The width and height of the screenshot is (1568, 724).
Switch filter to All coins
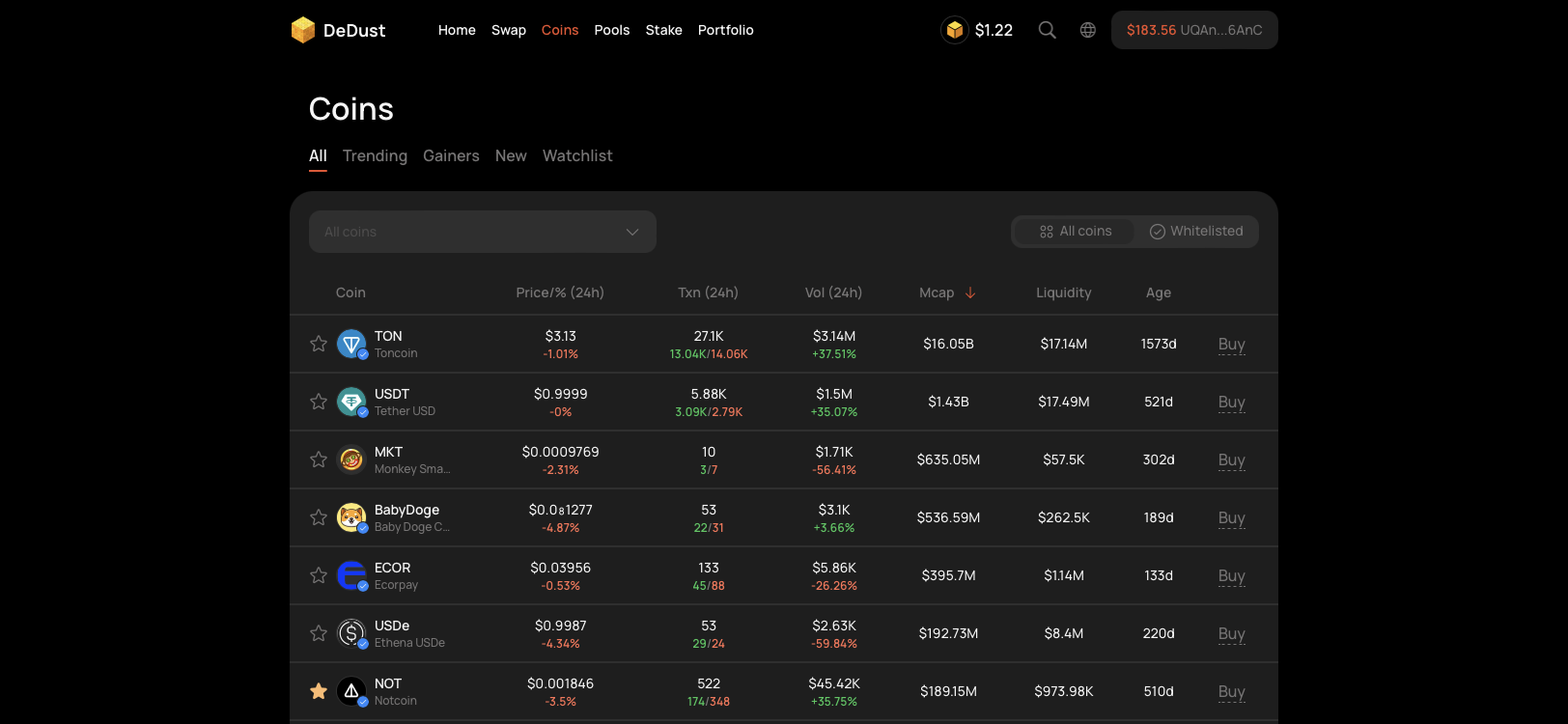[1076, 232]
